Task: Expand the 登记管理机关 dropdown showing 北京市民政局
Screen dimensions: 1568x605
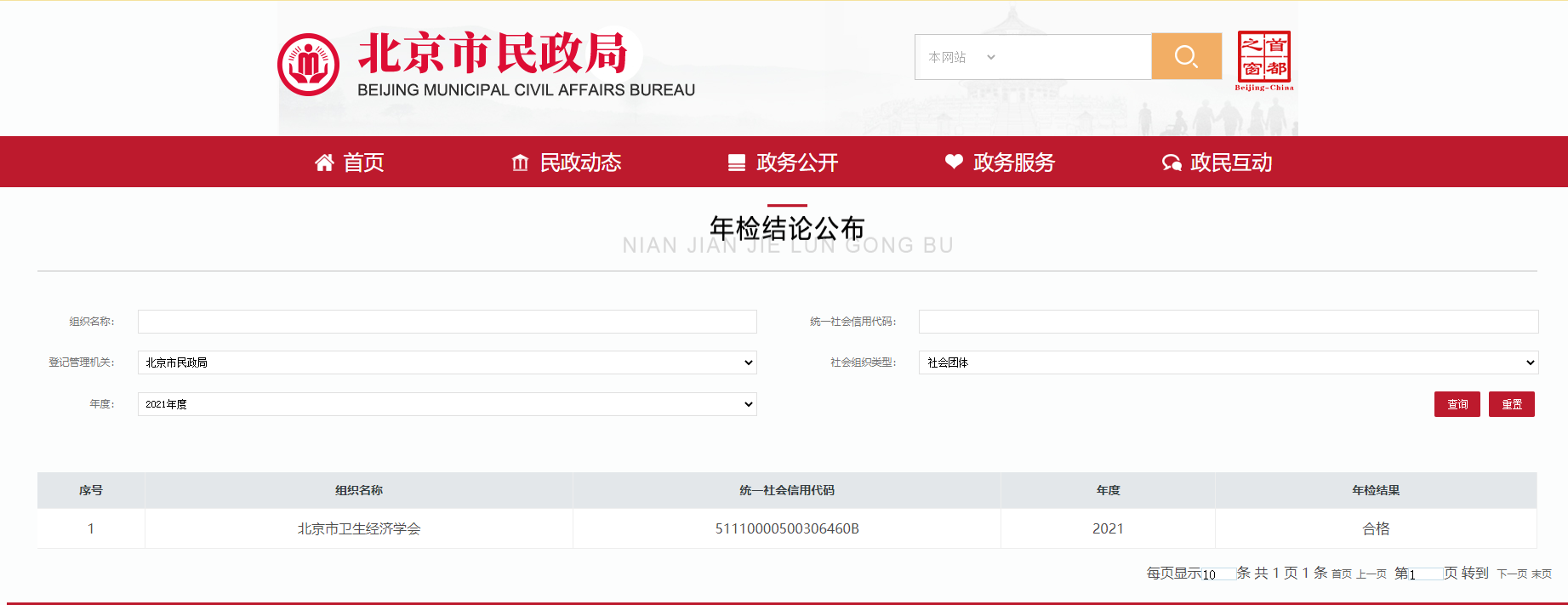Action: point(448,362)
